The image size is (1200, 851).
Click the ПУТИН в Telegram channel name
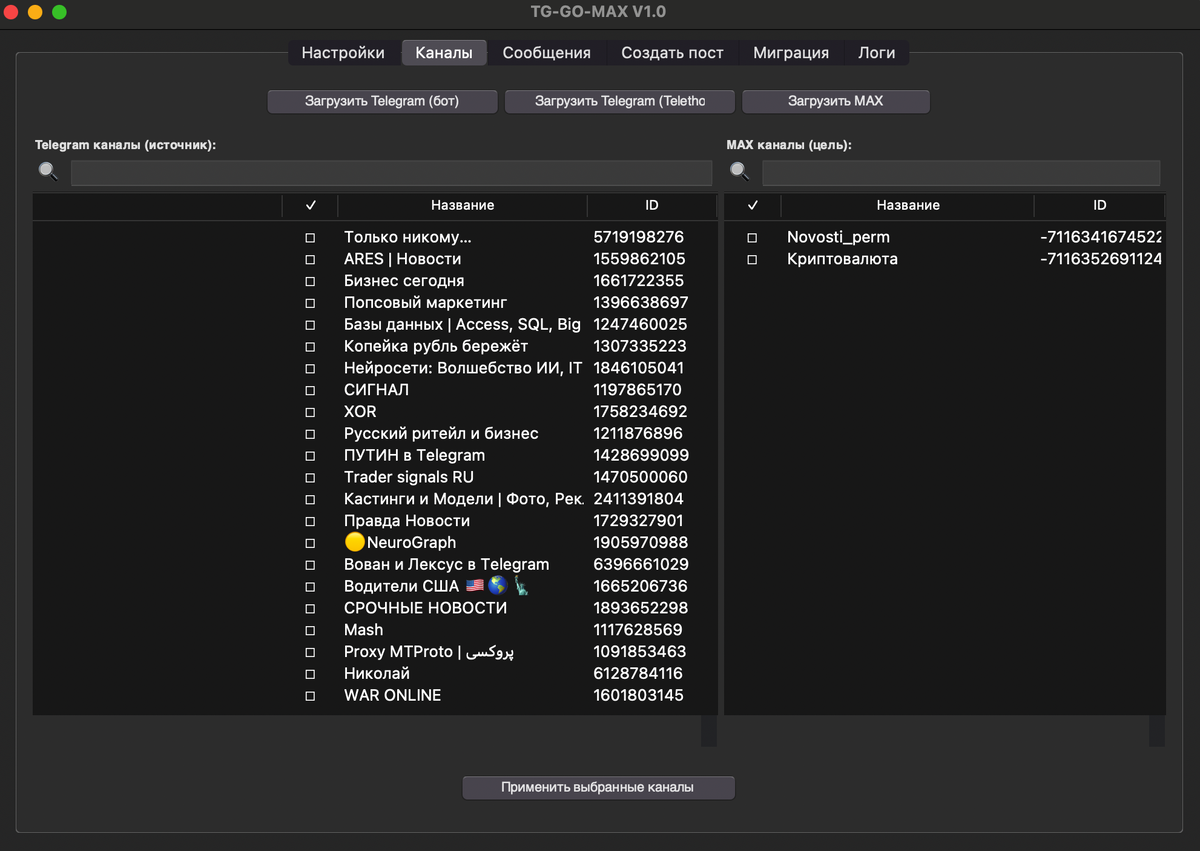(414, 456)
